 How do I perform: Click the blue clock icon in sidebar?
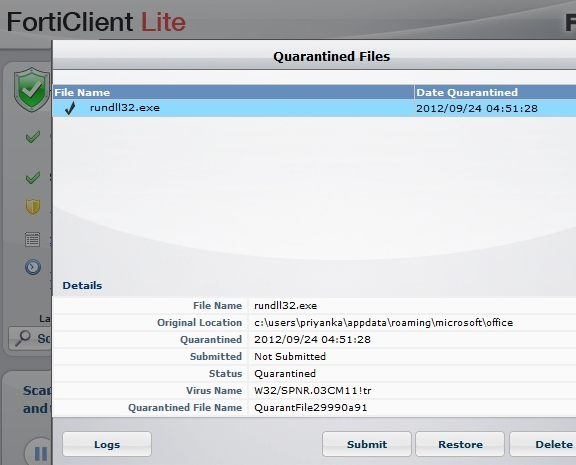point(33,267)
